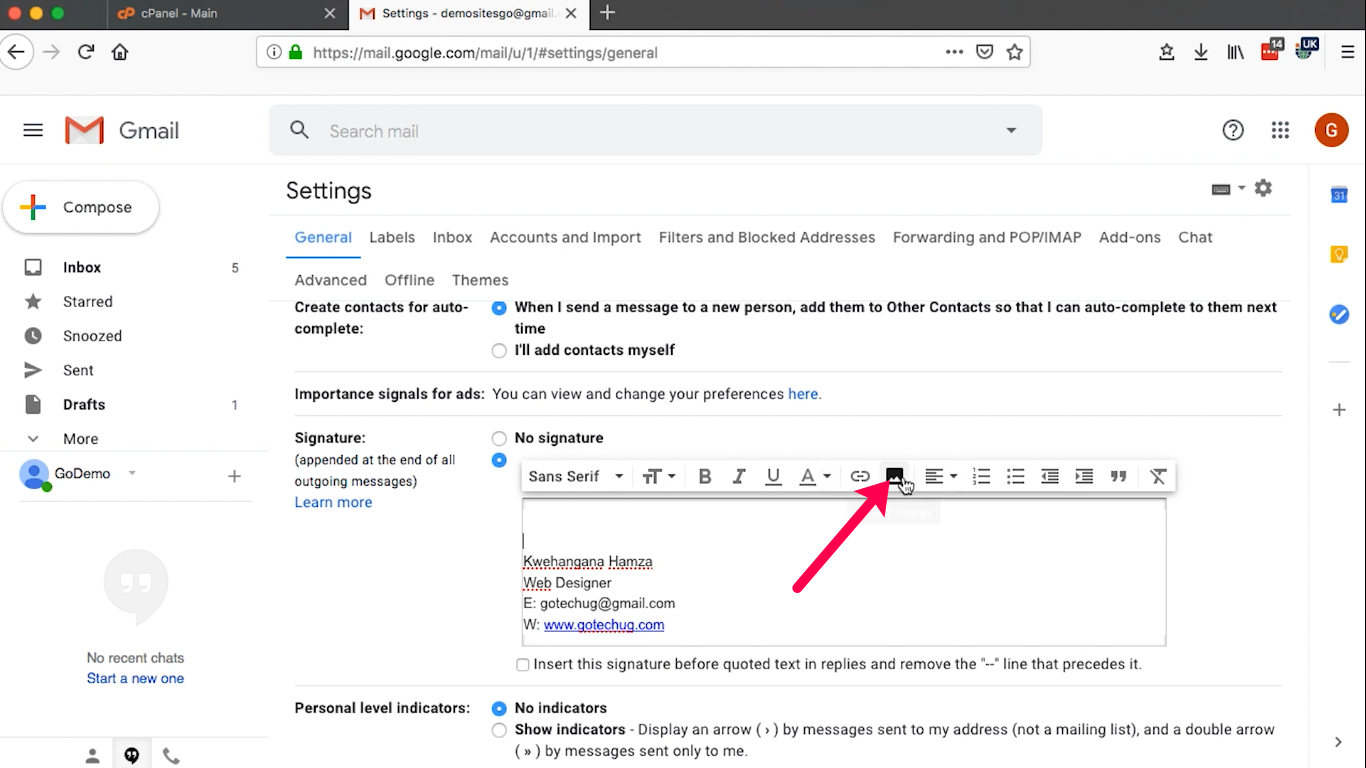Screen dimensions: 1366x768
Task: Remove formatting from signature text
Action: (x=1158, y=476)
